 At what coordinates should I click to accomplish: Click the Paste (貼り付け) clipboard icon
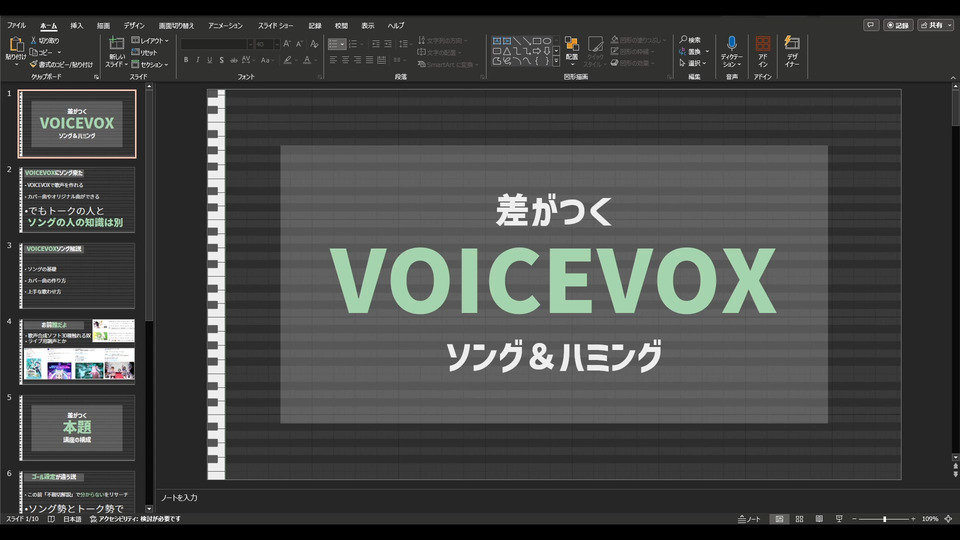(16, 44)
